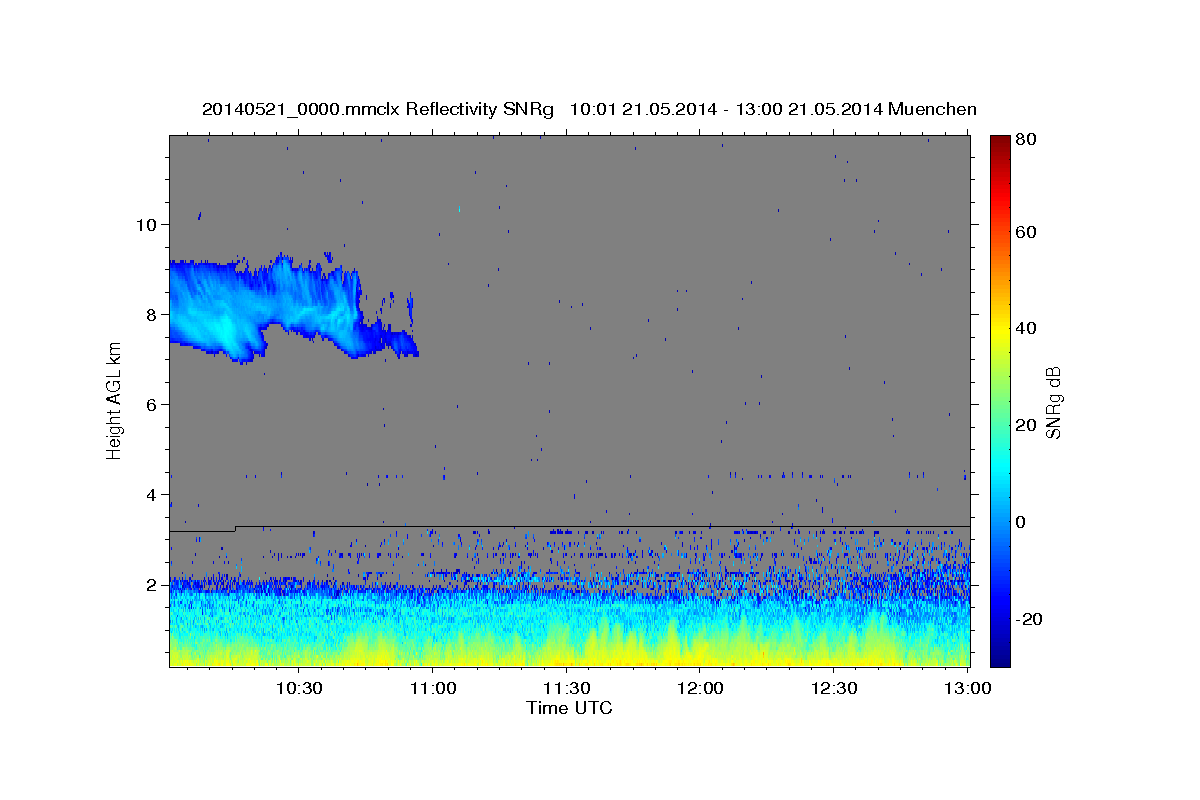Click the 12:00 time tick label

pyautogui.click(x=701, y=688)
